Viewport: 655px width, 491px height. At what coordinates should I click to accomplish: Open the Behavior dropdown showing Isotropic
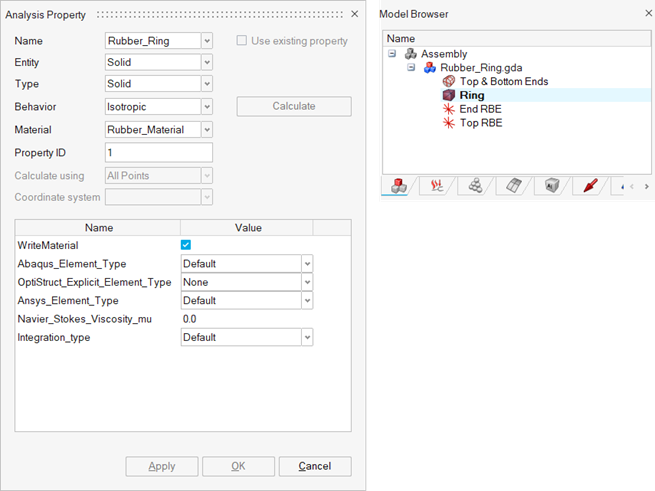coord(207,107)
